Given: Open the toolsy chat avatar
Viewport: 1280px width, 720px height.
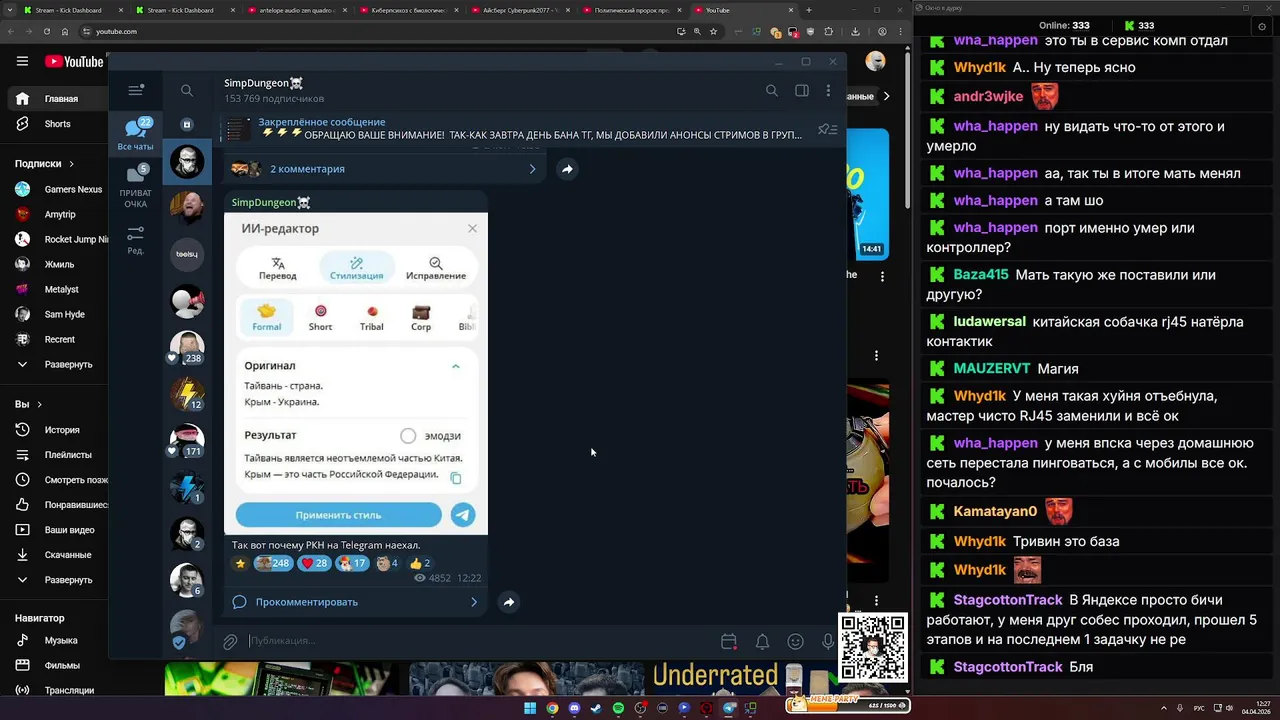Looking at the screenshot, I should coord(187,254).
